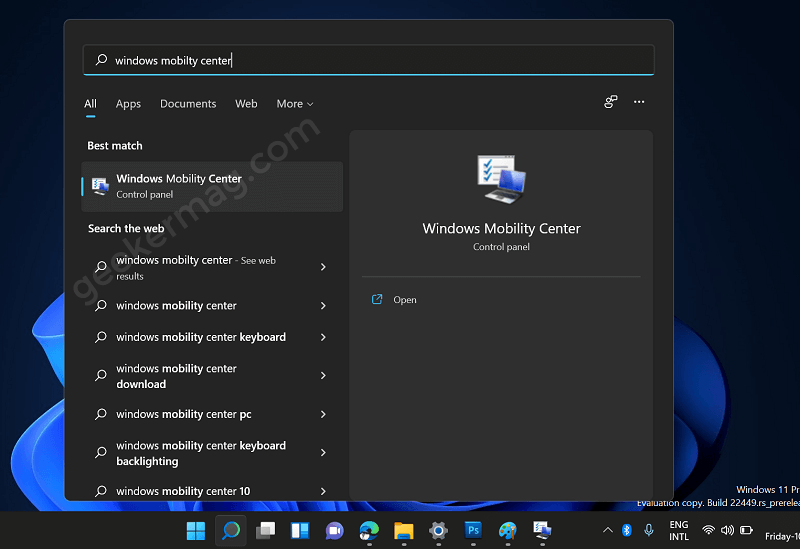
Task: Open the Windows Start button
Action: (196, 531)
